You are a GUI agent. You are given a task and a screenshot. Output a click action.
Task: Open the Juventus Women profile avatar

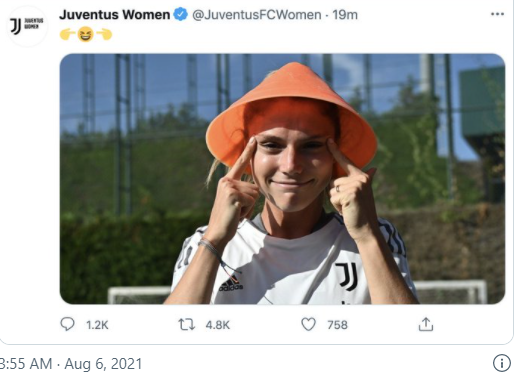coord(27,26)
